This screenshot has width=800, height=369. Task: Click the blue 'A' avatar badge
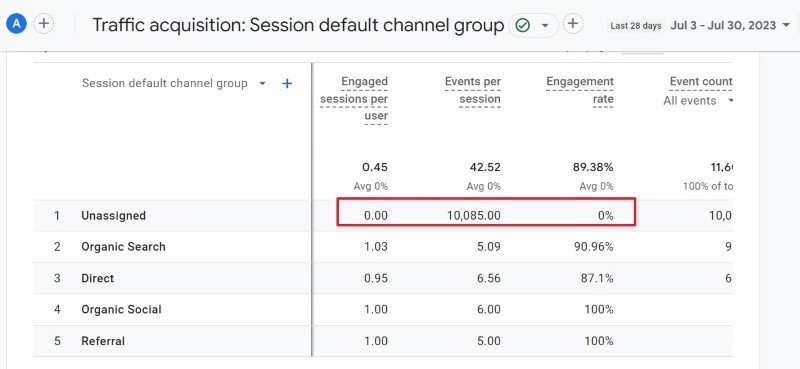(x=16, y=23)
